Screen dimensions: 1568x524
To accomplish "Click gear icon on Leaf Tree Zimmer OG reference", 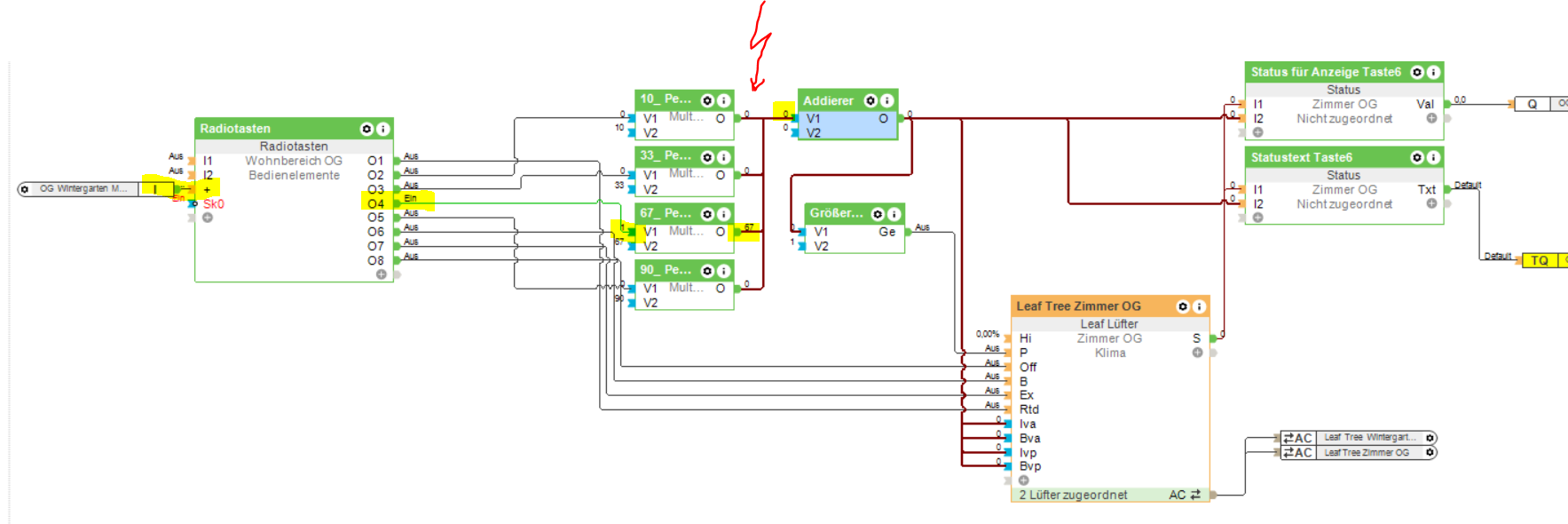I will [x=1430, y=452].
